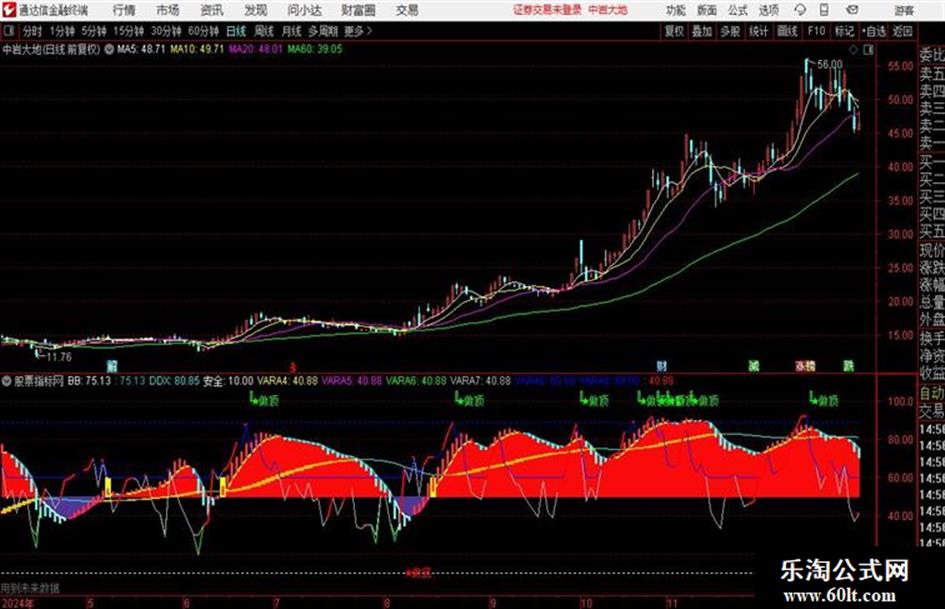Select the 月线 monthly period
Image resolution: width=945 pixels, height=609 pixels.
tap(292, 31)
